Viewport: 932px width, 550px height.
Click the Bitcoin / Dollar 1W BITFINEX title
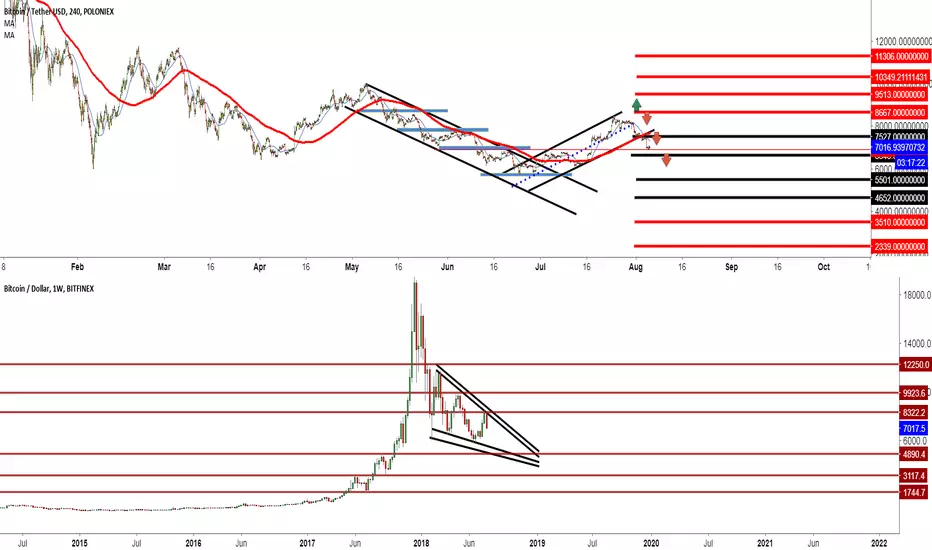(x=49, y=289)
